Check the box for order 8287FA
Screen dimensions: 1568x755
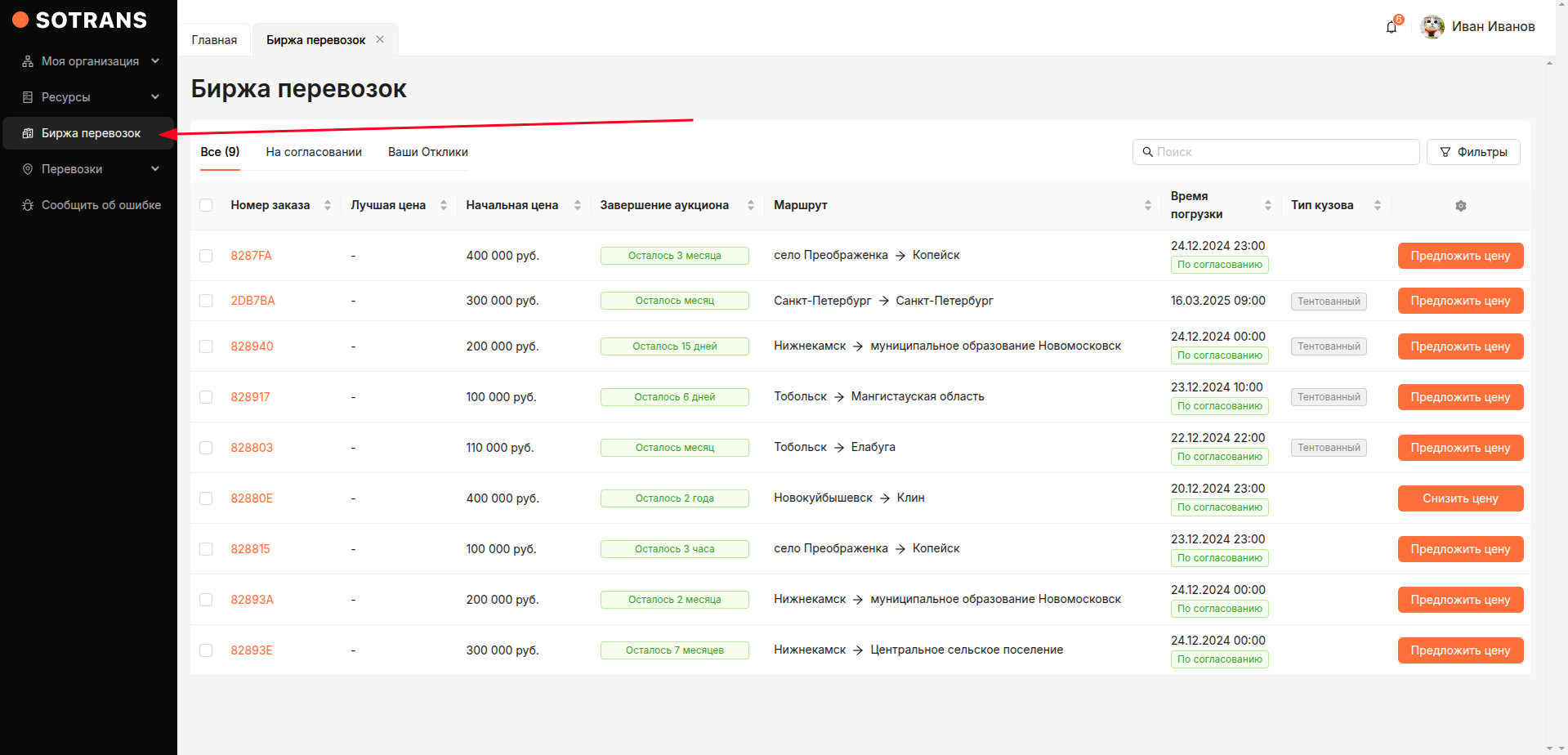(x=206, y=256)
